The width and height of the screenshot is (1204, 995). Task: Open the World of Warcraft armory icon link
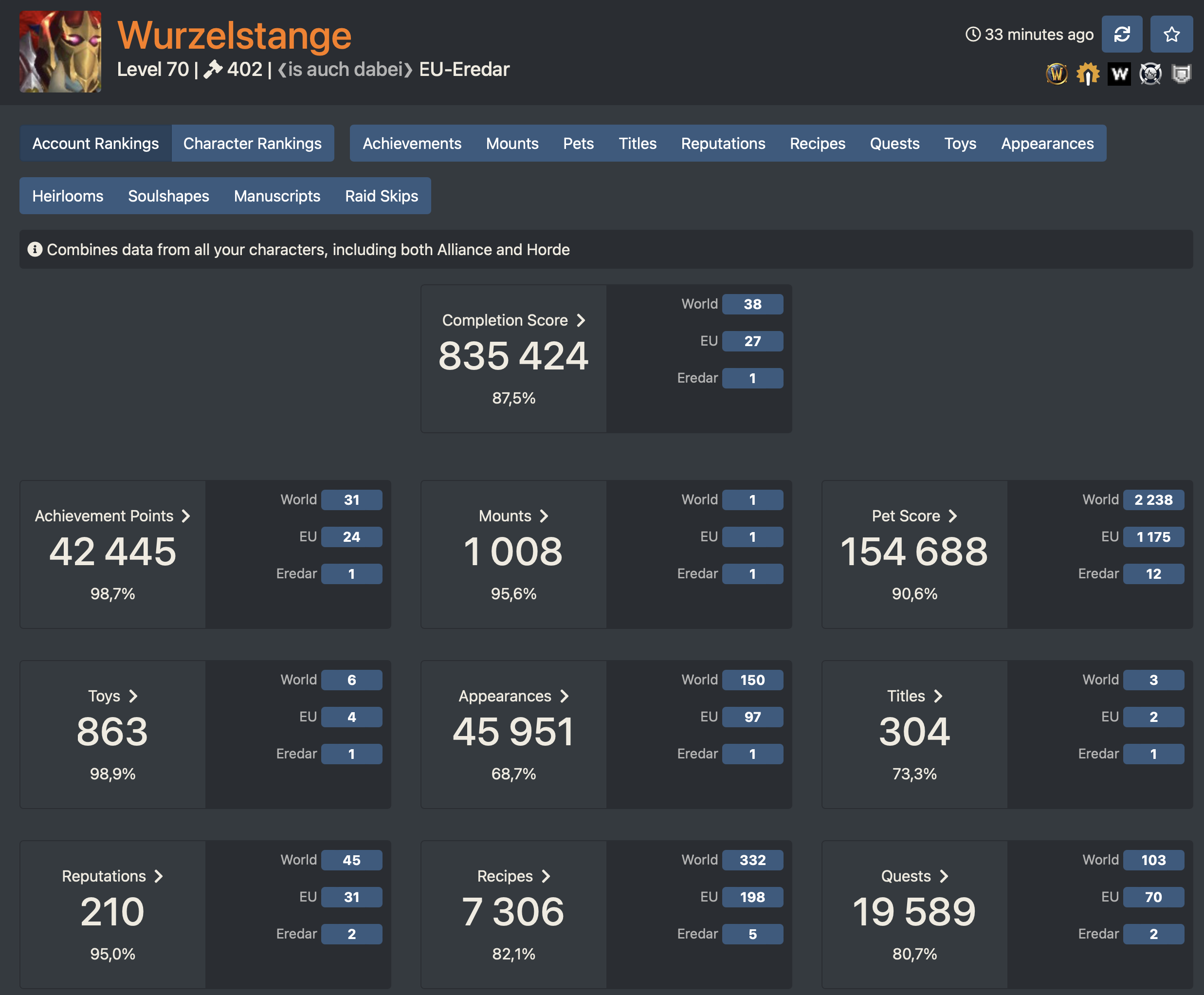[x=1056, y=74]
